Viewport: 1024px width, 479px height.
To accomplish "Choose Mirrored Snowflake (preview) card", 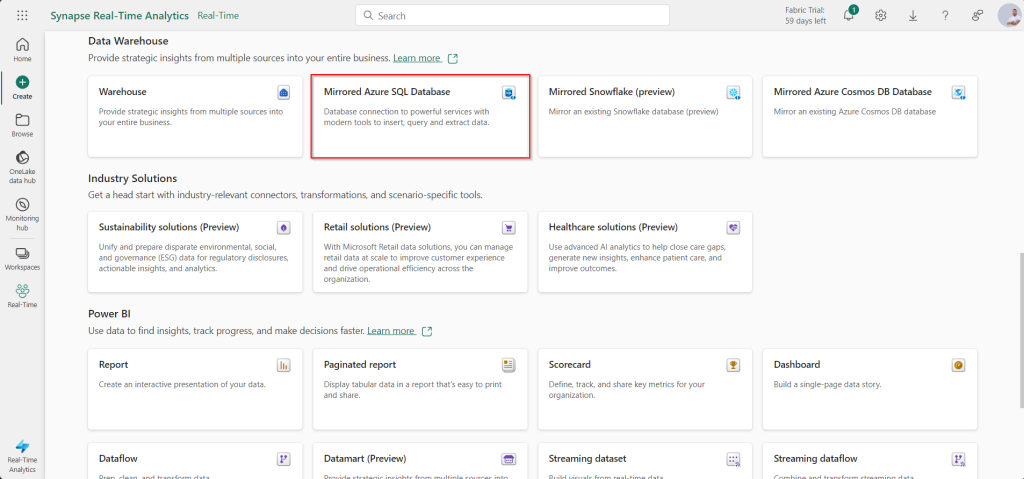I will pos(645,116).
